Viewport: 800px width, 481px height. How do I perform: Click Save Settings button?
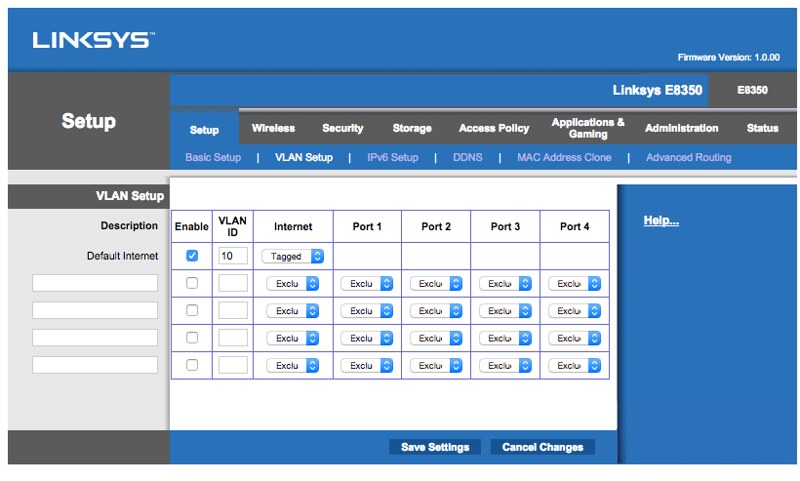(x=435, y=447)
